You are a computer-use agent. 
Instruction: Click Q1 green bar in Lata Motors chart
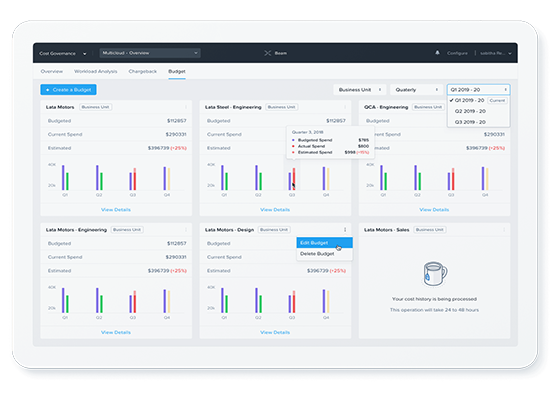[x=67, y=181]
